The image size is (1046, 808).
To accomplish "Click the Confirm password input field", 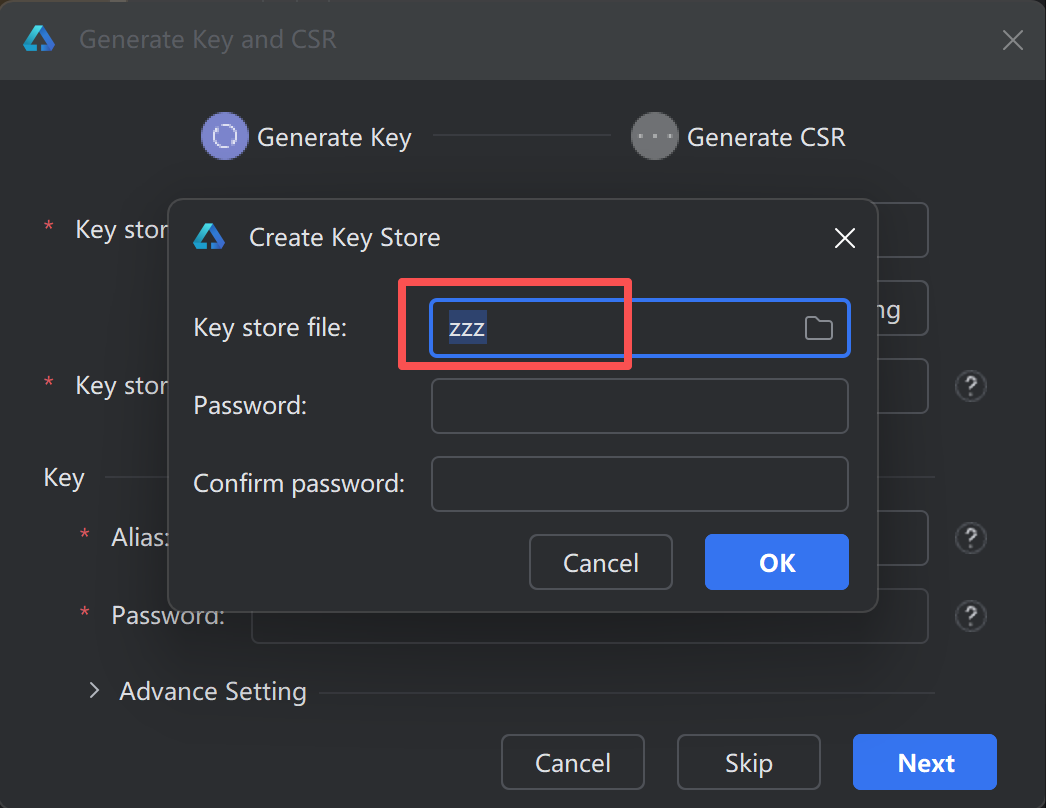I will [x=639, y=484].
